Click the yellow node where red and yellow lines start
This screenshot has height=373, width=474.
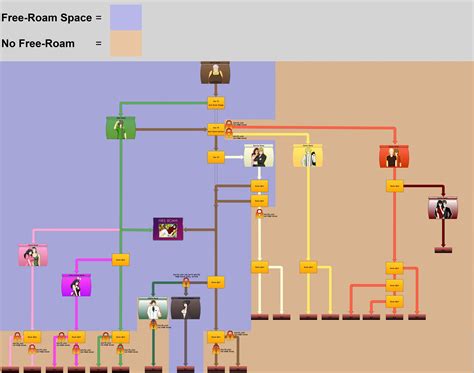pos(216,129)
